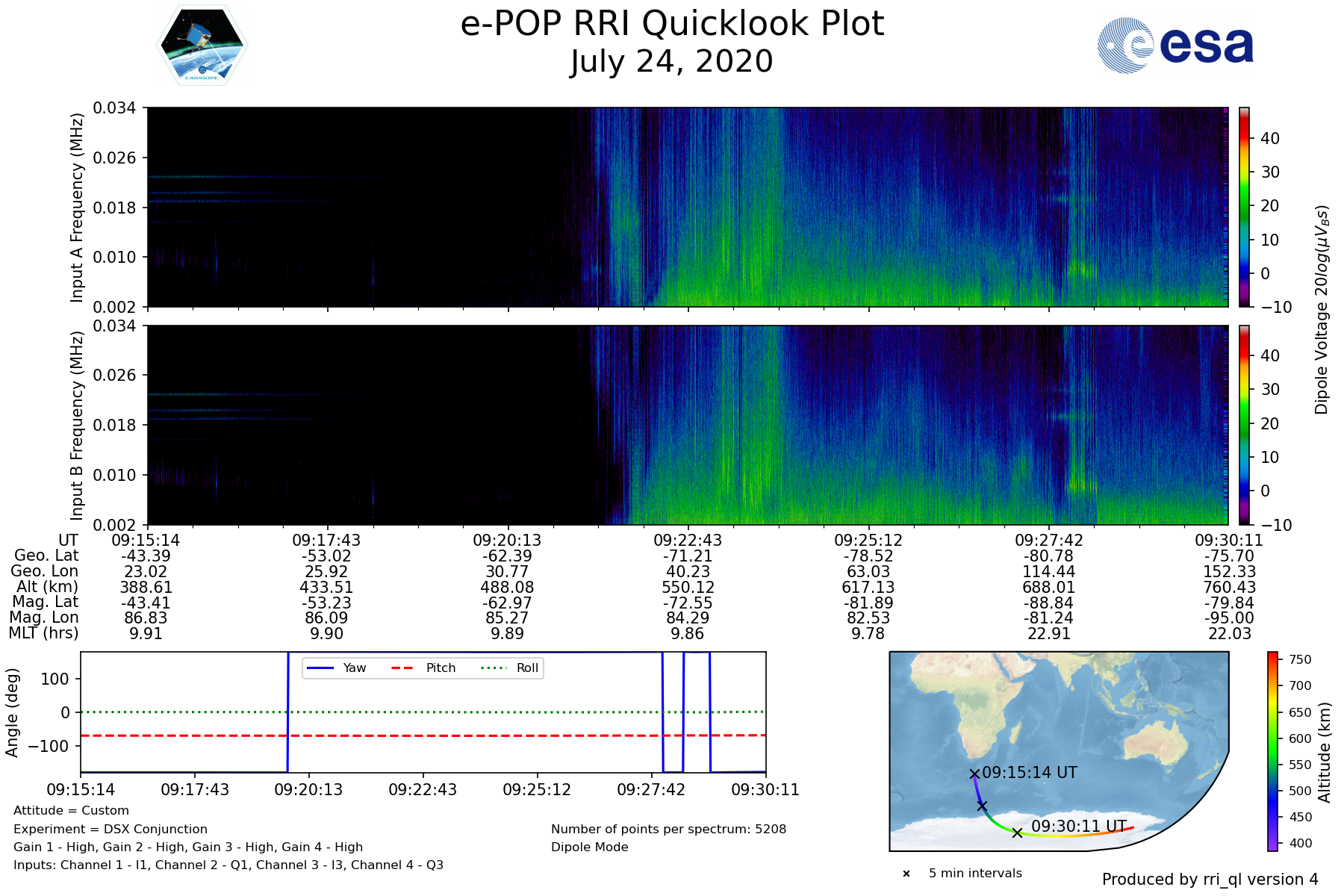The height and width of the screenshot is (896, 1344).
Task: Click the 'e-POP RRI Quicklook Plot' title
Action: 672,24
